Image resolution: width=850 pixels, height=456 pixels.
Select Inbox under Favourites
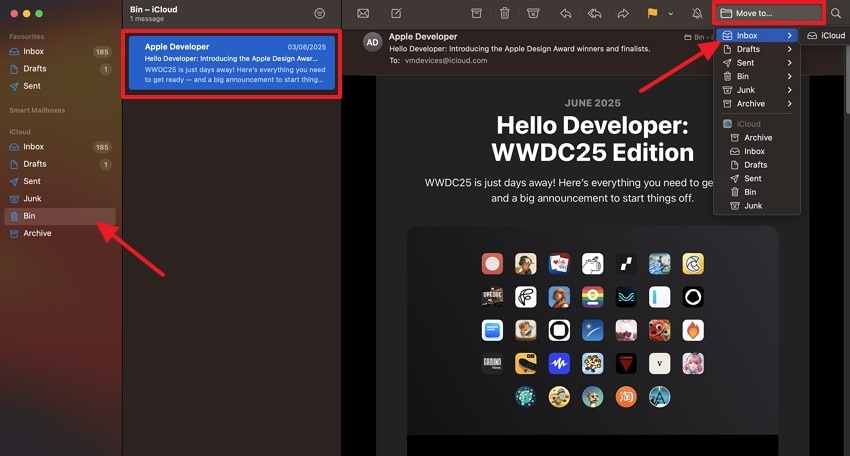pos(60,52)
